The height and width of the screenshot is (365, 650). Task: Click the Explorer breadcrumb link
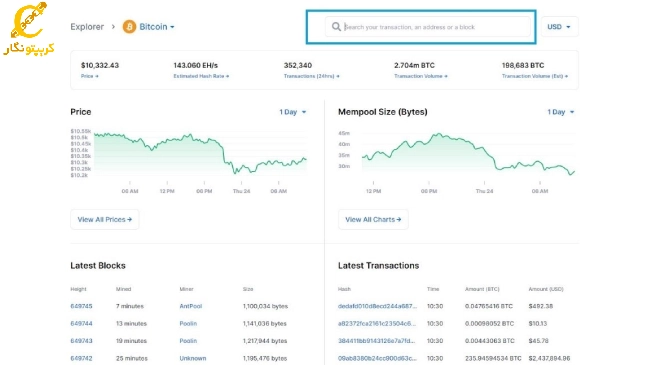[x=87, y=27]
